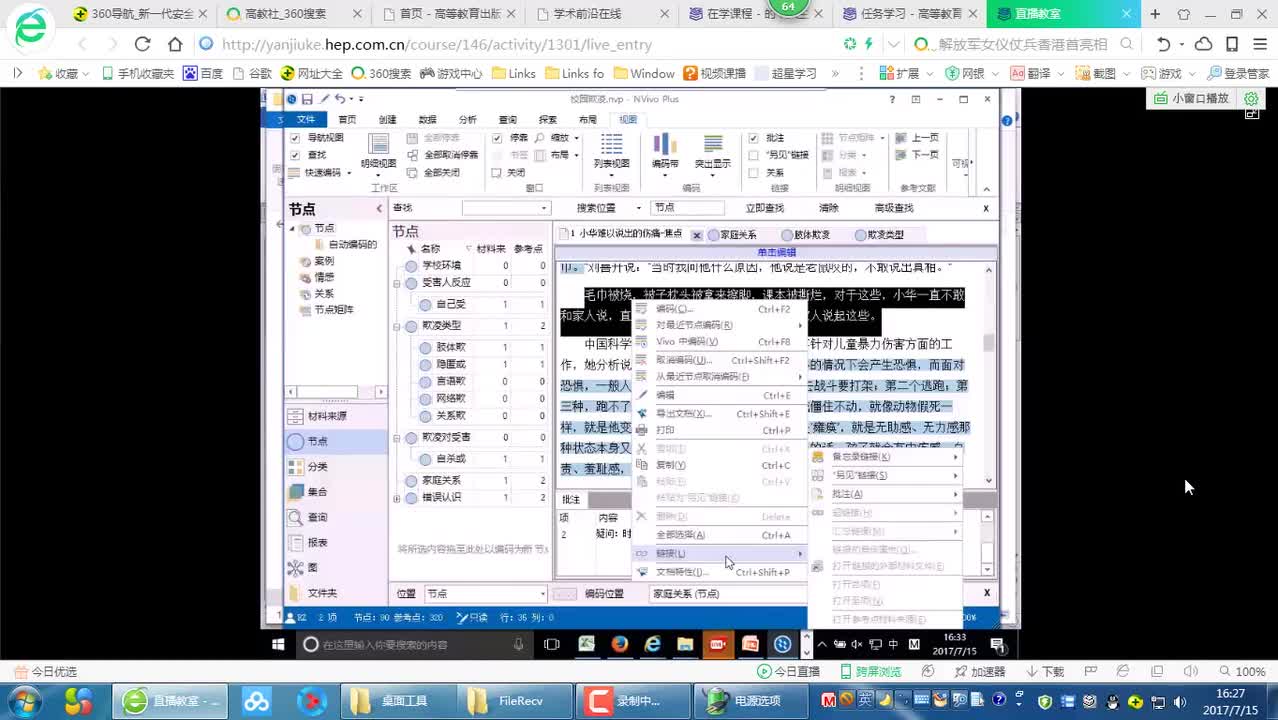This screenshot has height=720, width=1278.
Task: Click the Firefox icon on recorded taskbar
Action: point(619,644)
